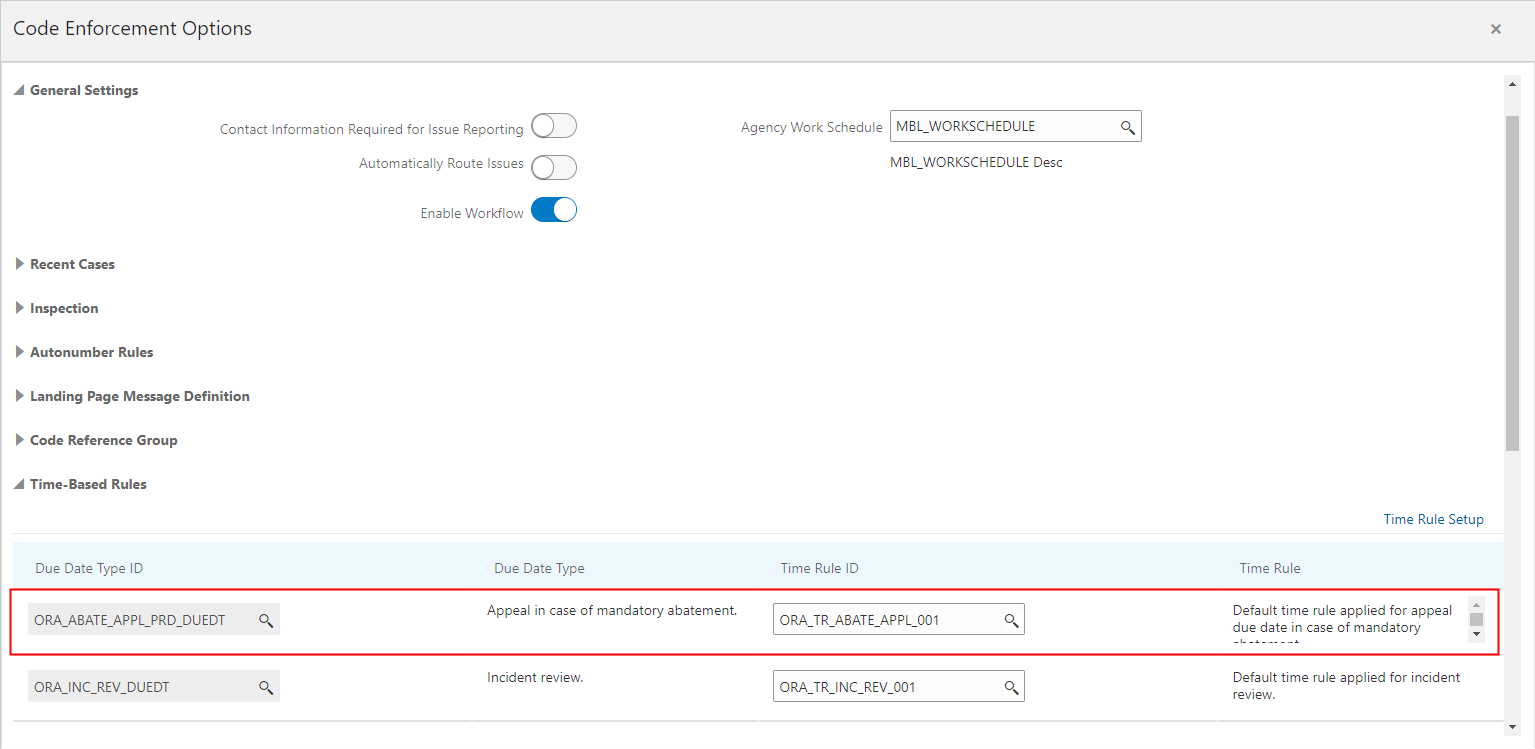Disable the Enable Workflow switch
The width and height of the screenshot is (1535, 749).
pyautogui.click(x=554, y=210)
